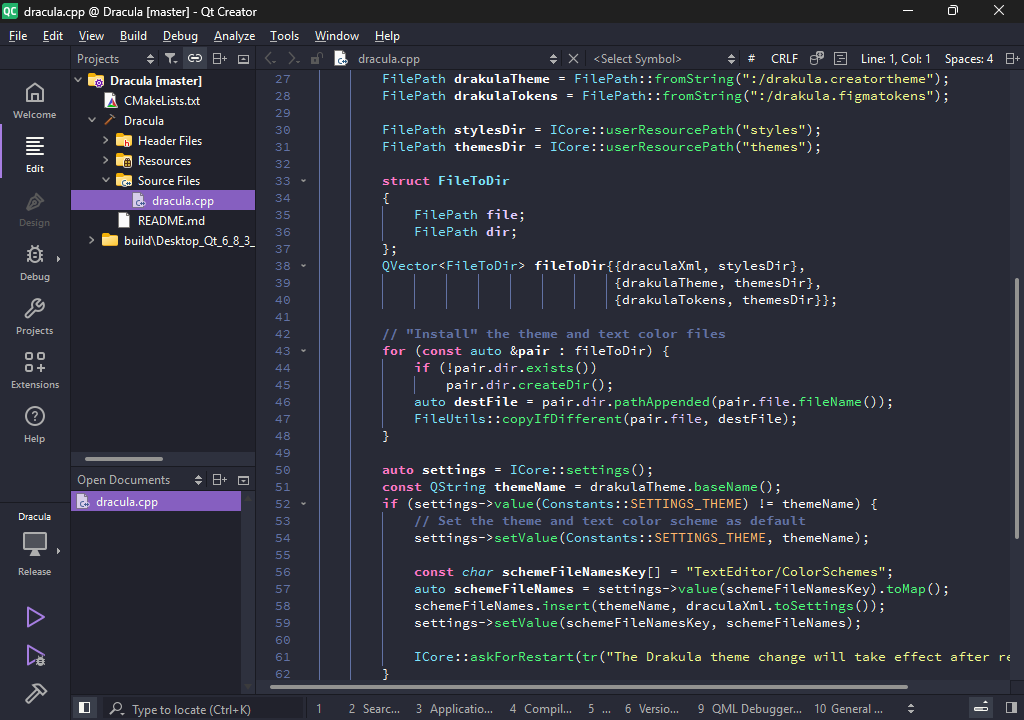Open the Search Results output pane
The width and height of the screenshot is (1024, 720).
(x=374, y=709)
